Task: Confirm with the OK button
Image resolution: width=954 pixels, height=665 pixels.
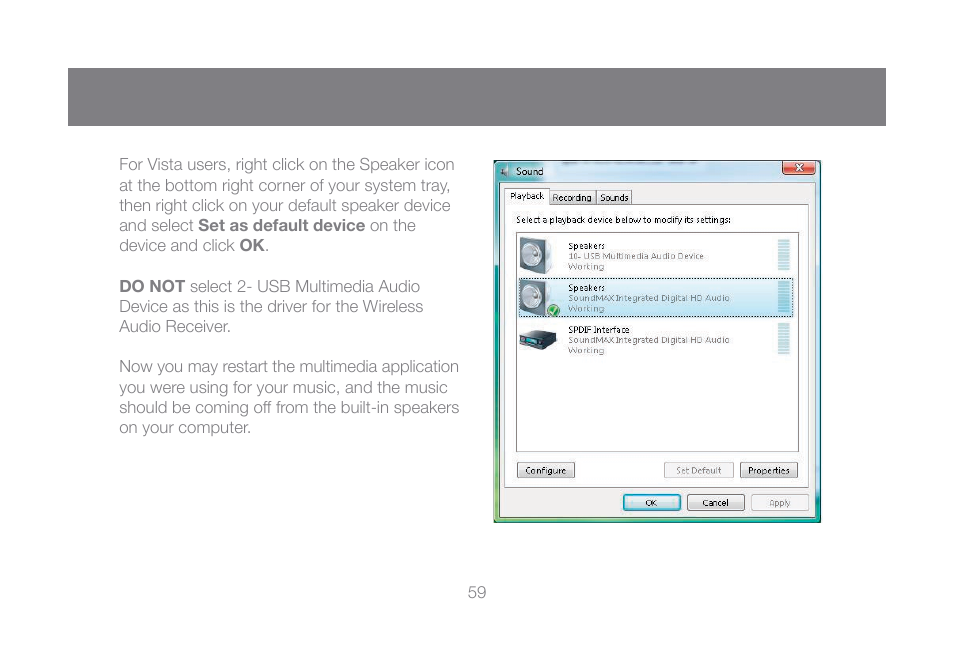Action: pos(652,503)
